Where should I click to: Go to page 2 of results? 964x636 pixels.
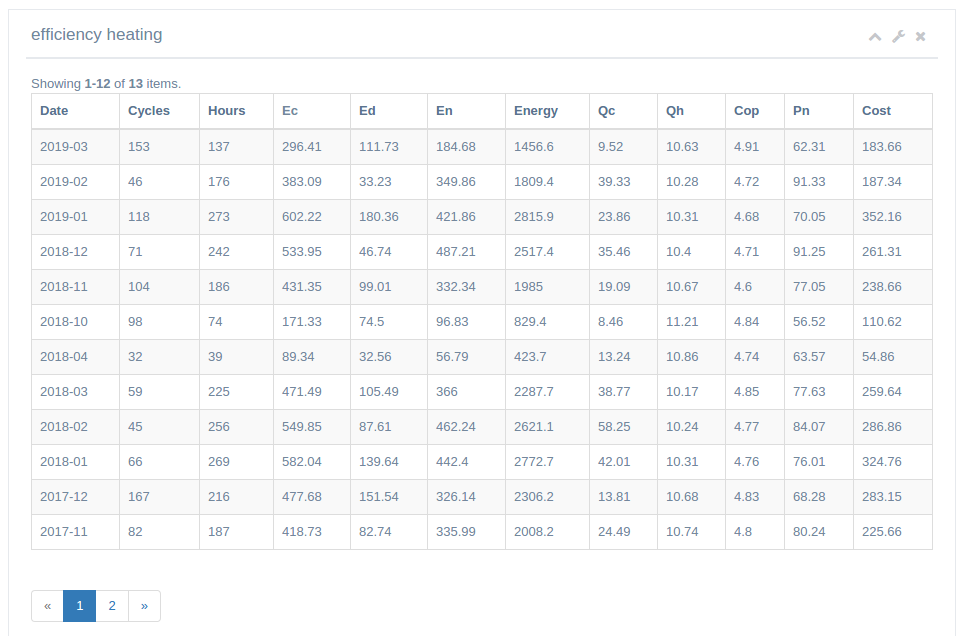(112, 606)
